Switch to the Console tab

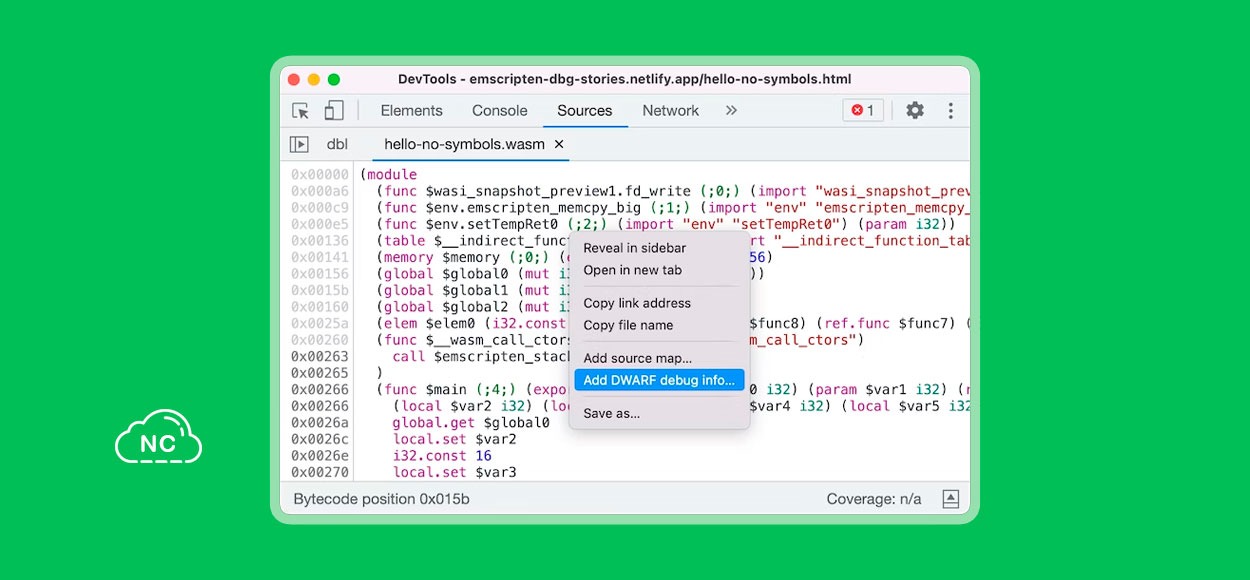point(500,111)
